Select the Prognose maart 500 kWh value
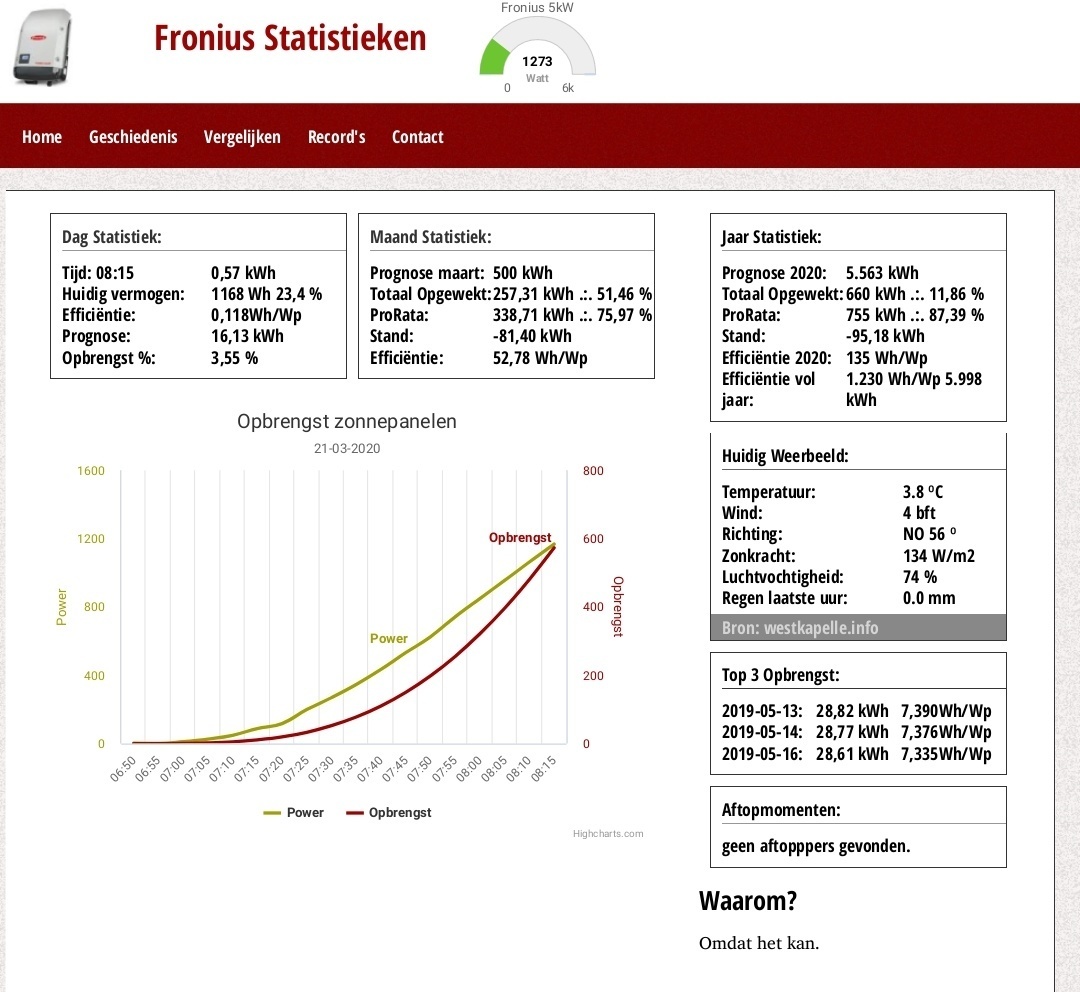Screen dimensions: 1080x992 point(523,273)
